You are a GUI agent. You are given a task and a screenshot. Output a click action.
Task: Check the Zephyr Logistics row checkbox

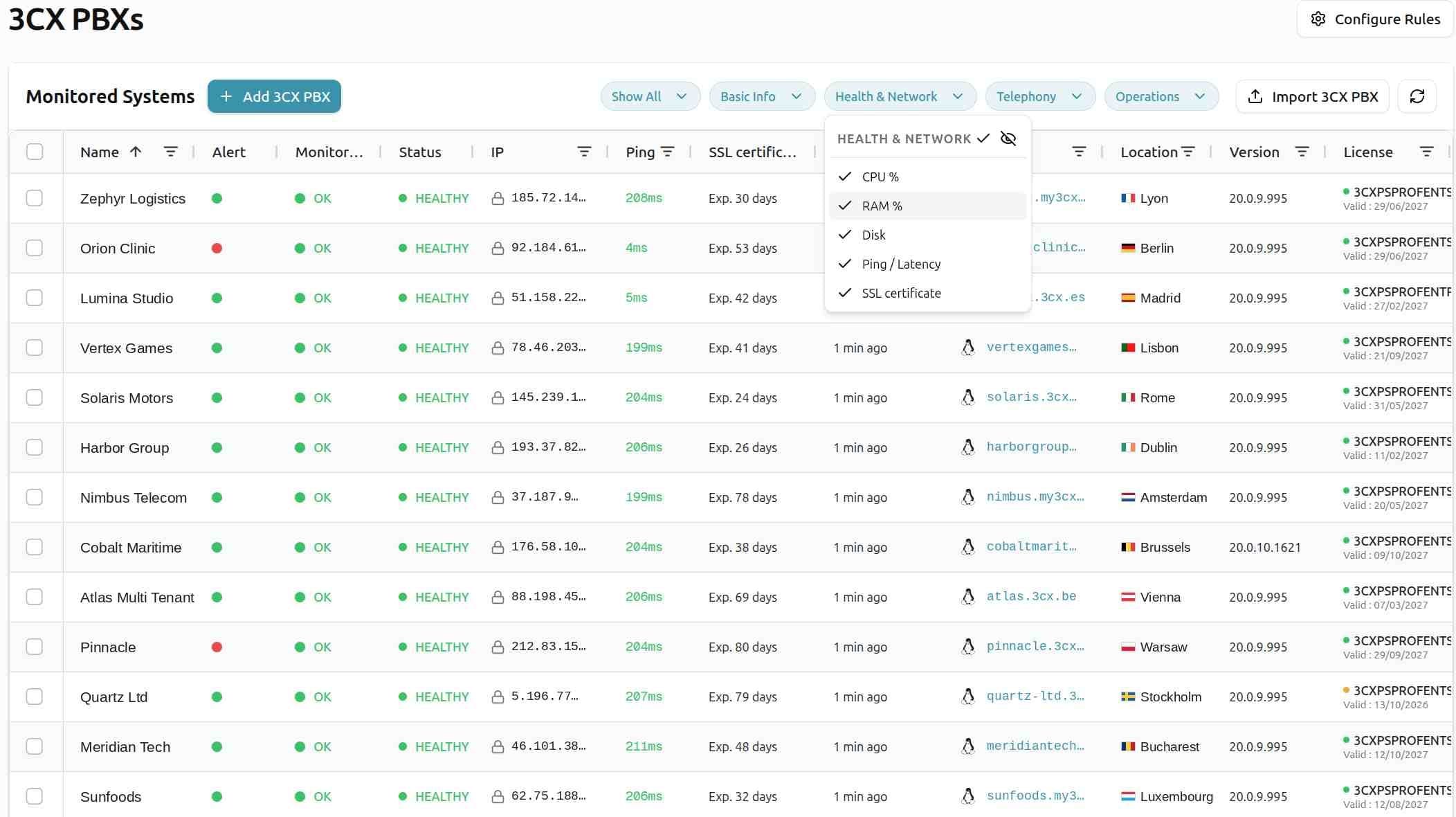pos(34,198)
